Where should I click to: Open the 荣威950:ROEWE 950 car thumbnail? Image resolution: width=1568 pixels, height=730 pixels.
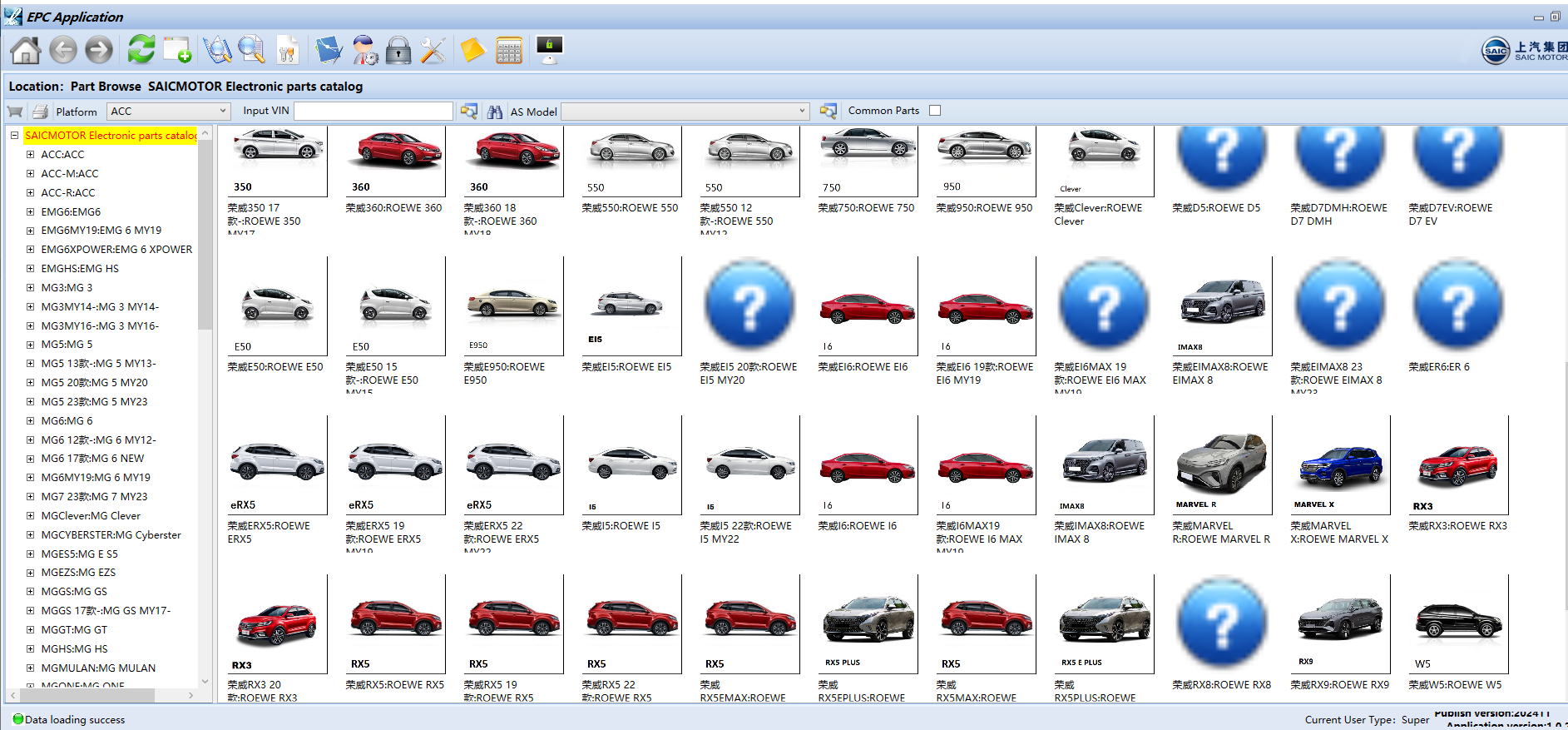987,161
